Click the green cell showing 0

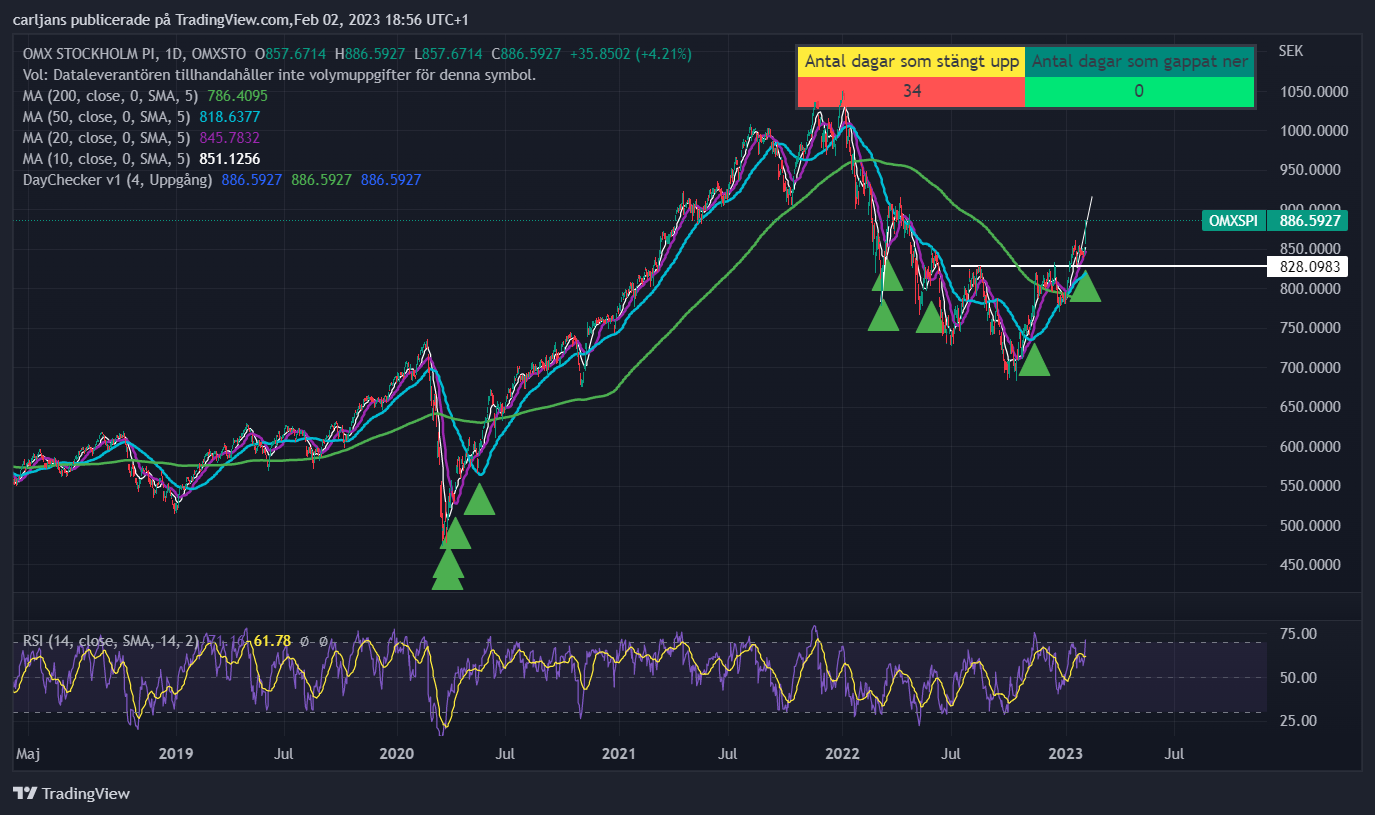(1139, 92)
